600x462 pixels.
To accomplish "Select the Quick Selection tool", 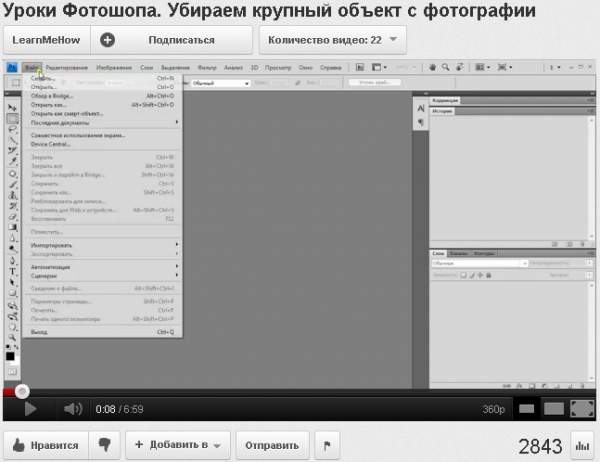I will pos(12,140).
